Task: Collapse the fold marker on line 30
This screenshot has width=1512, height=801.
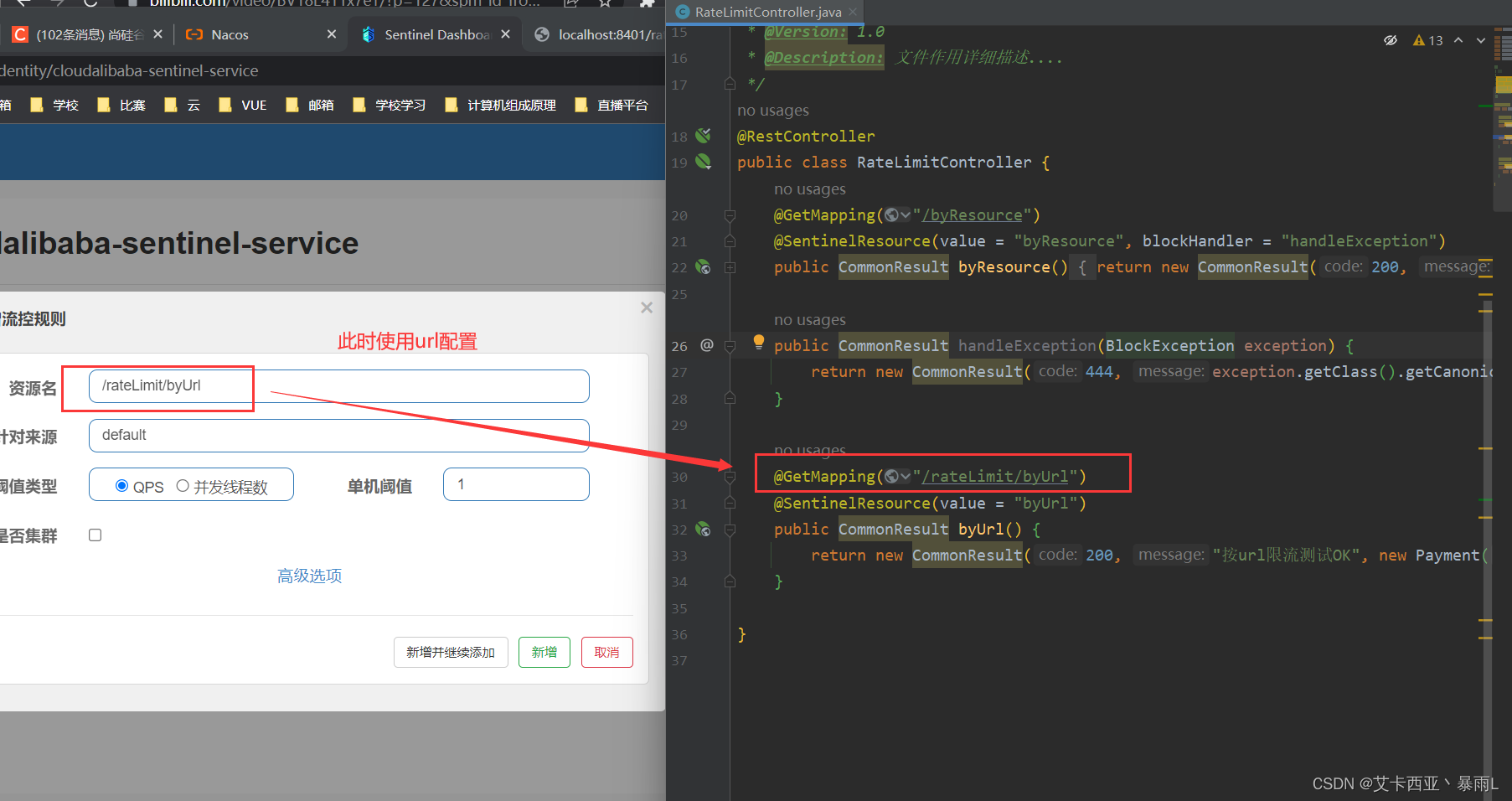Action: [730, 477]
